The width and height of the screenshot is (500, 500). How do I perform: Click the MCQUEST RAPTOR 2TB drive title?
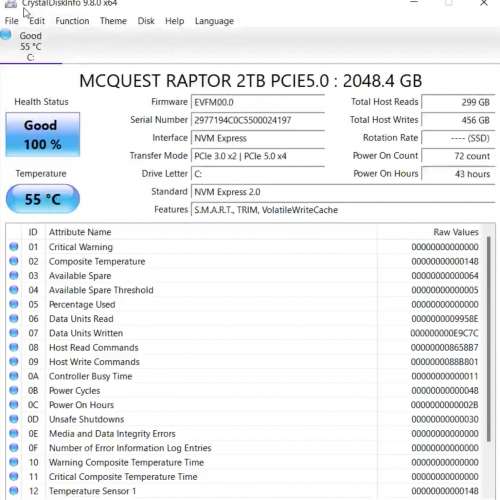(251, 81)
